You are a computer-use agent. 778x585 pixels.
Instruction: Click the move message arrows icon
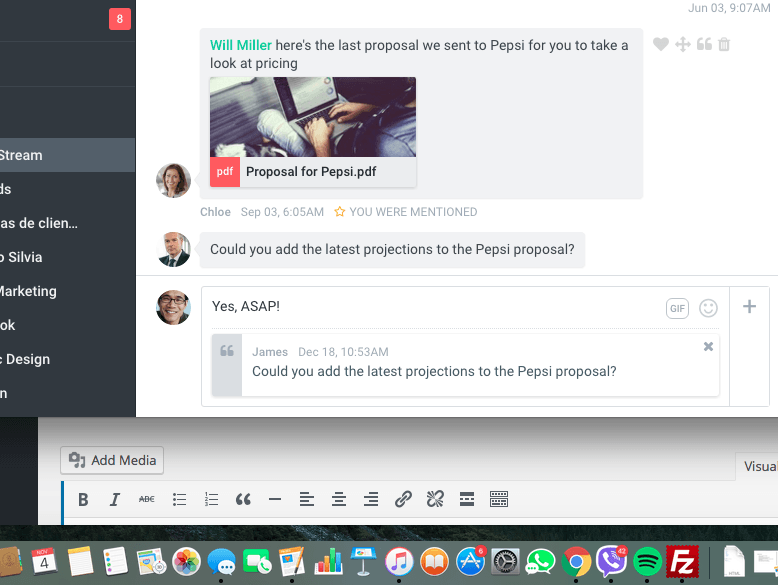click(683, 44)
